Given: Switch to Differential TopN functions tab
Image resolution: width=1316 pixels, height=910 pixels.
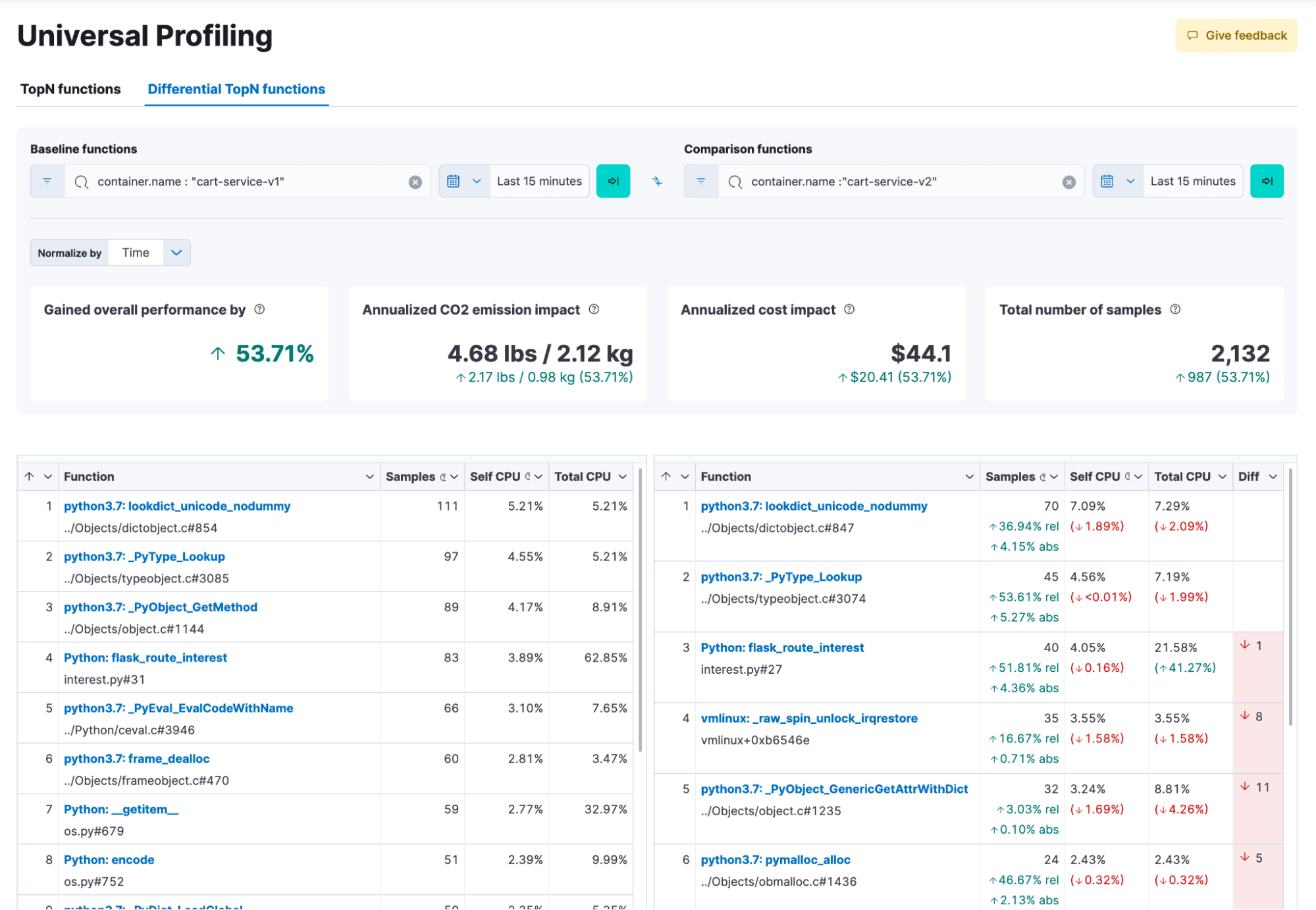Looking at the screenshot, I should click(237, 89).
